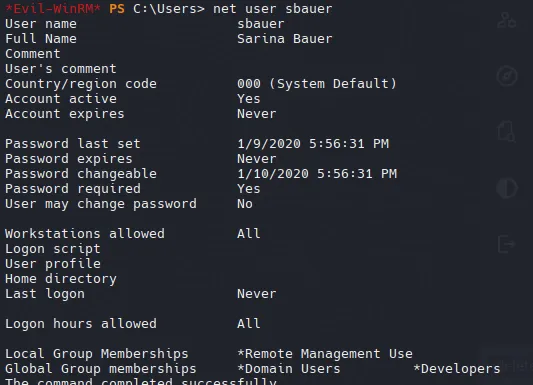Open the faint compass icon on right edge
Image resolution: width=533 pixels, height=385 pixels.
(507, 75)
